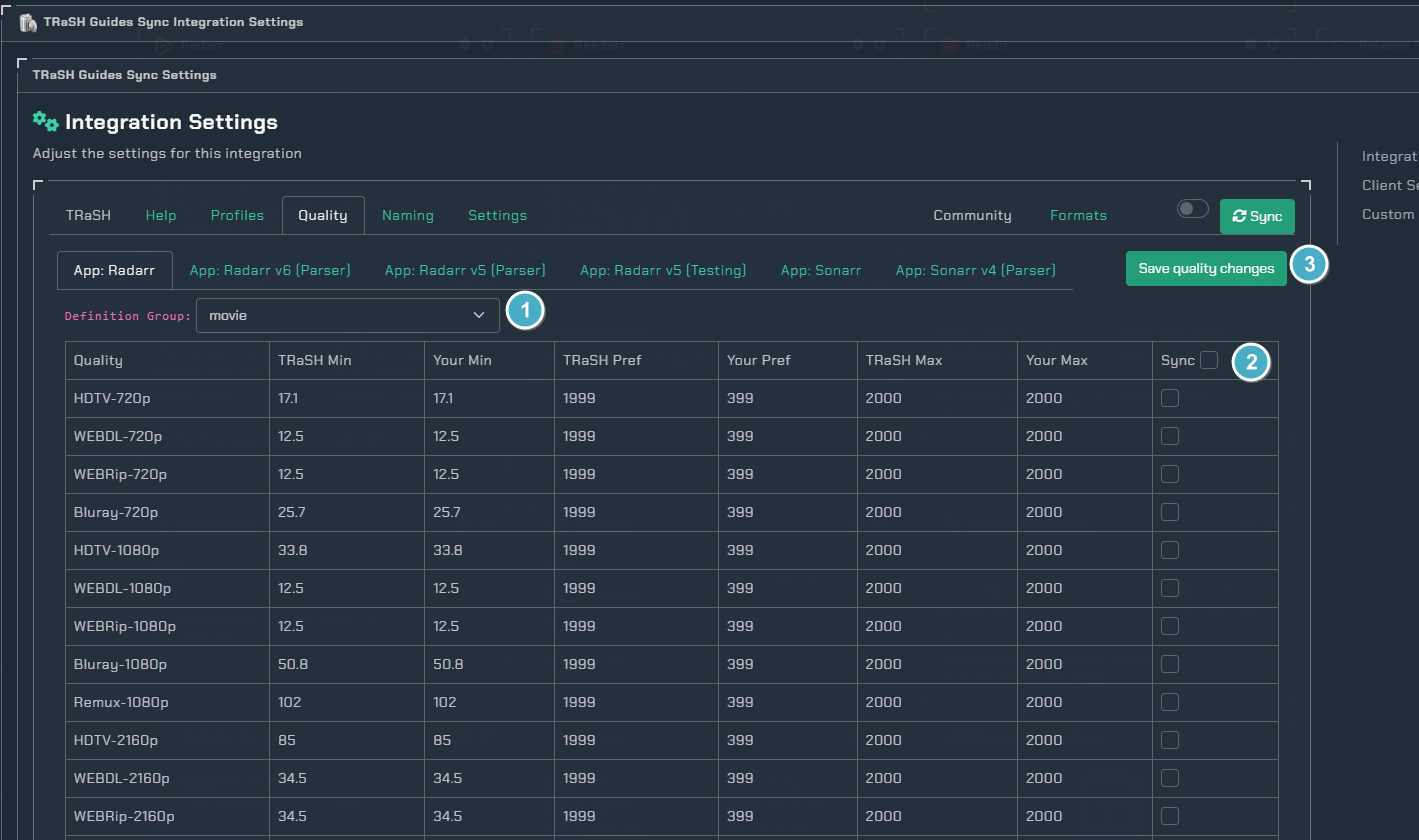This screenshot has width=1419, height=840.
Task: Click the numbered badge 3 marker
Action: (x=1309, y=264)
